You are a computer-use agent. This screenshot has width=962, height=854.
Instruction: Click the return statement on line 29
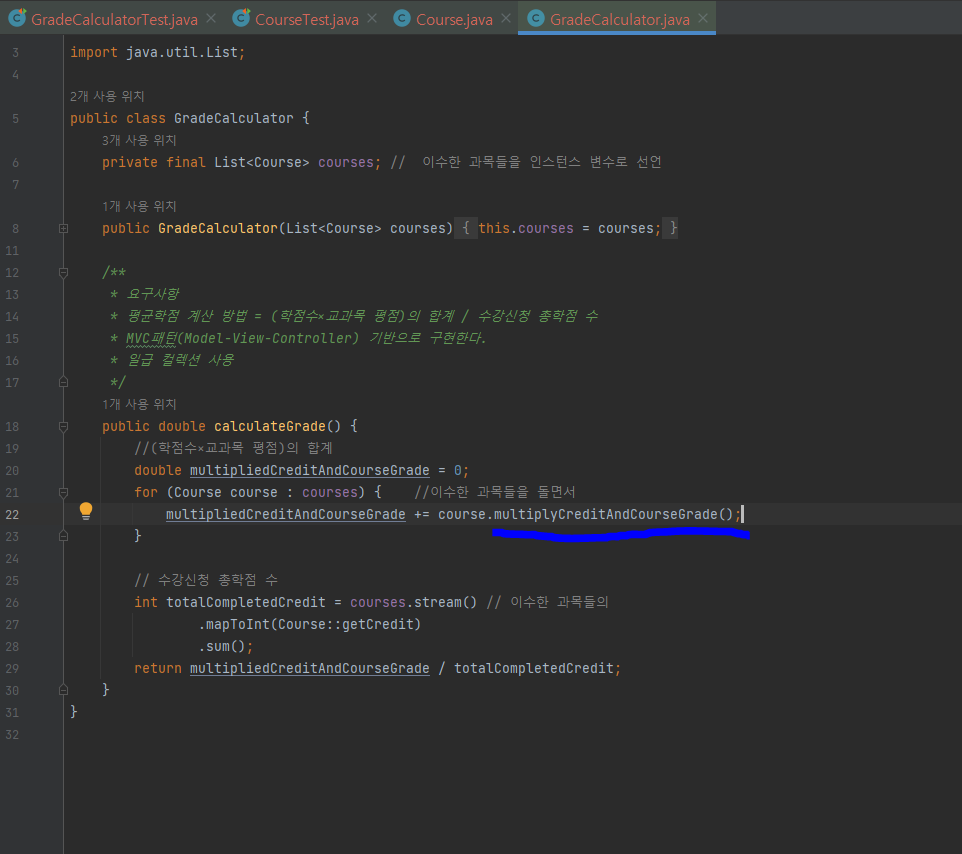tap(378, 669)
